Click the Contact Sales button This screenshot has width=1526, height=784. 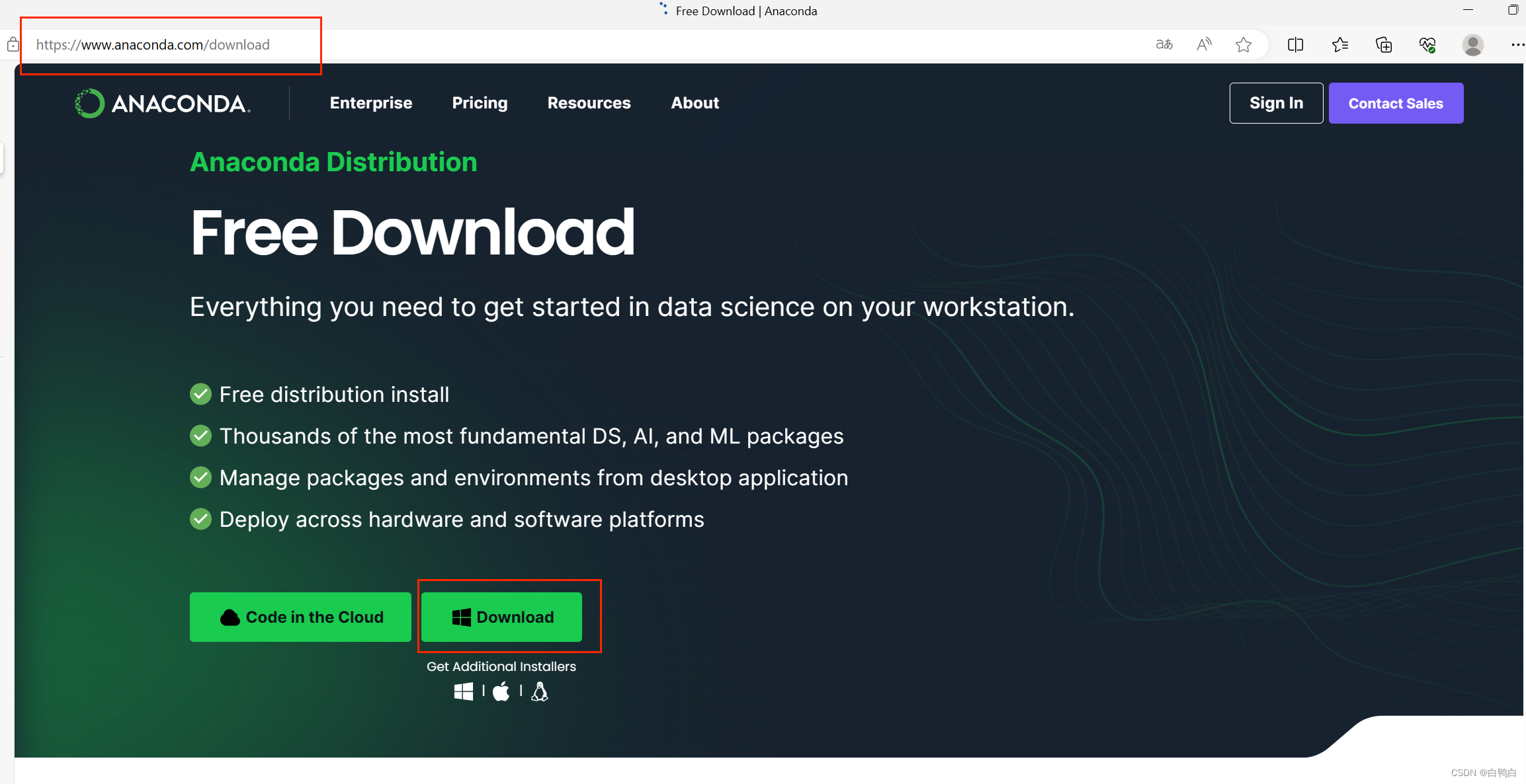(1396, 103)
